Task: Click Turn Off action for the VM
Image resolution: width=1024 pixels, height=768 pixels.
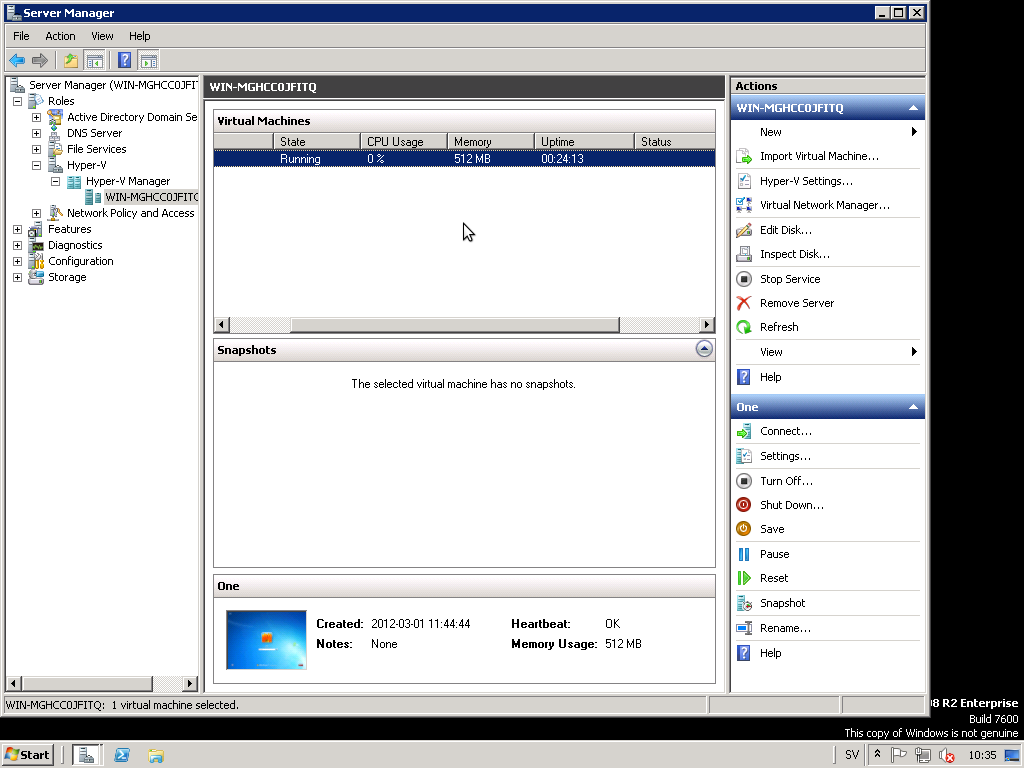Action: point(786,481)
